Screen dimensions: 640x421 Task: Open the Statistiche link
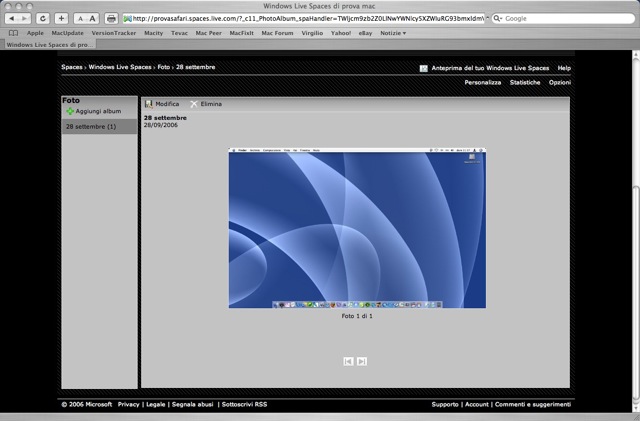[525, 82]
